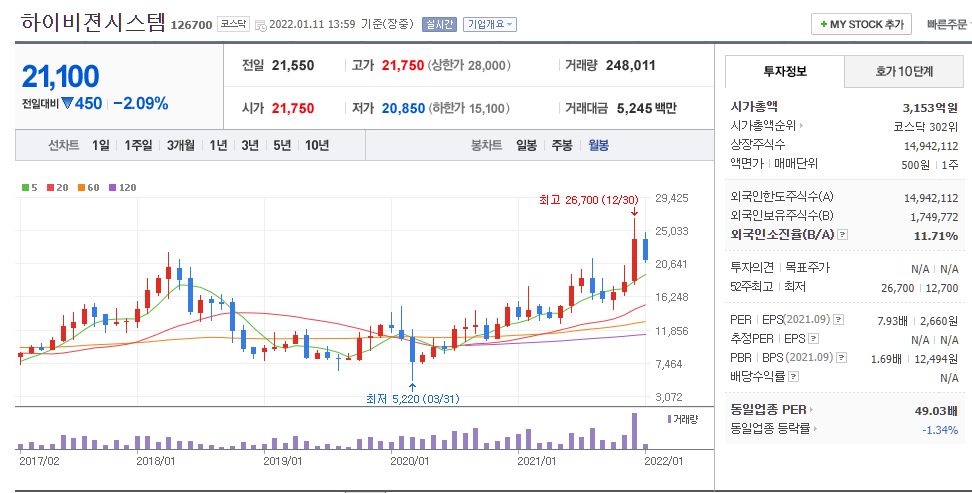
Task: Click the 52주최고 최저 value 26,700 12,700
Action: pyautogui.click(x=919, y=288)
